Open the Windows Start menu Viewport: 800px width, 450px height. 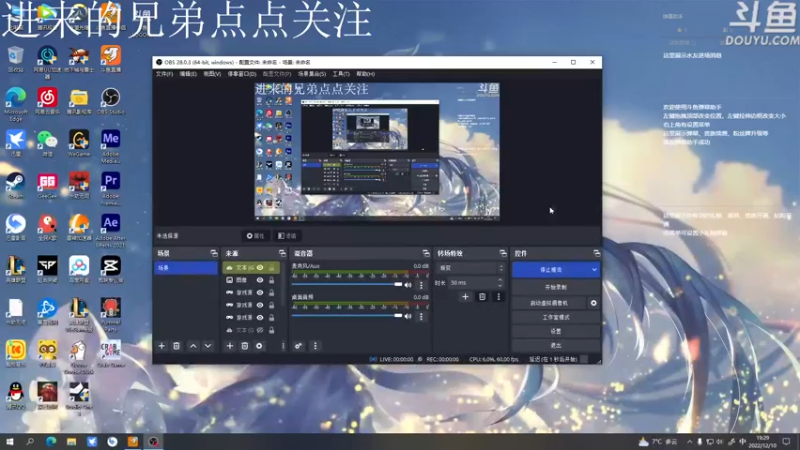click(x=9, y=441)
